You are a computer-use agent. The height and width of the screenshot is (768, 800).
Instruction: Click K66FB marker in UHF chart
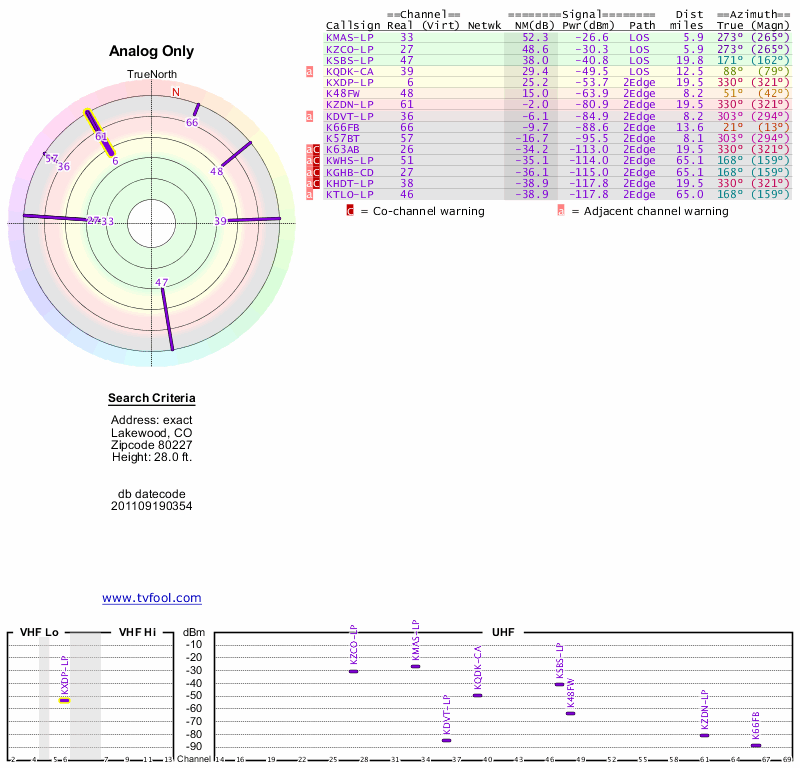(x=756, y=745)
